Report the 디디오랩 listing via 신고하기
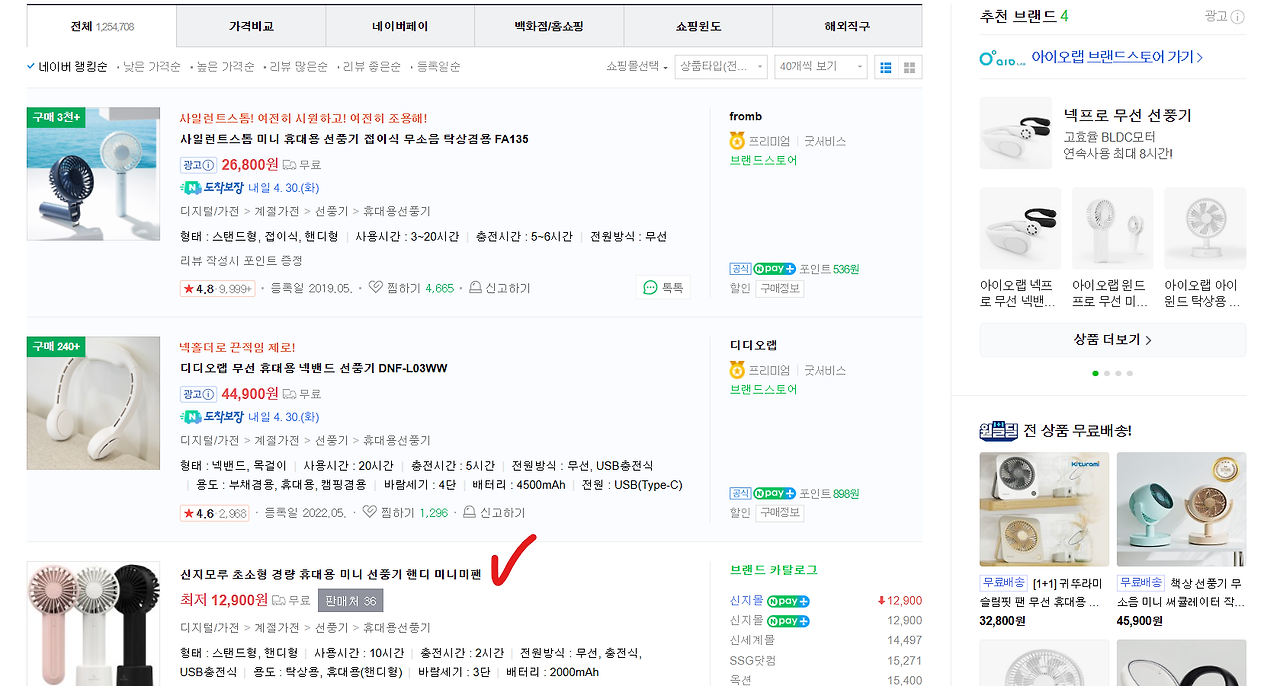1280x686 pixels. [x=493, y=513]
